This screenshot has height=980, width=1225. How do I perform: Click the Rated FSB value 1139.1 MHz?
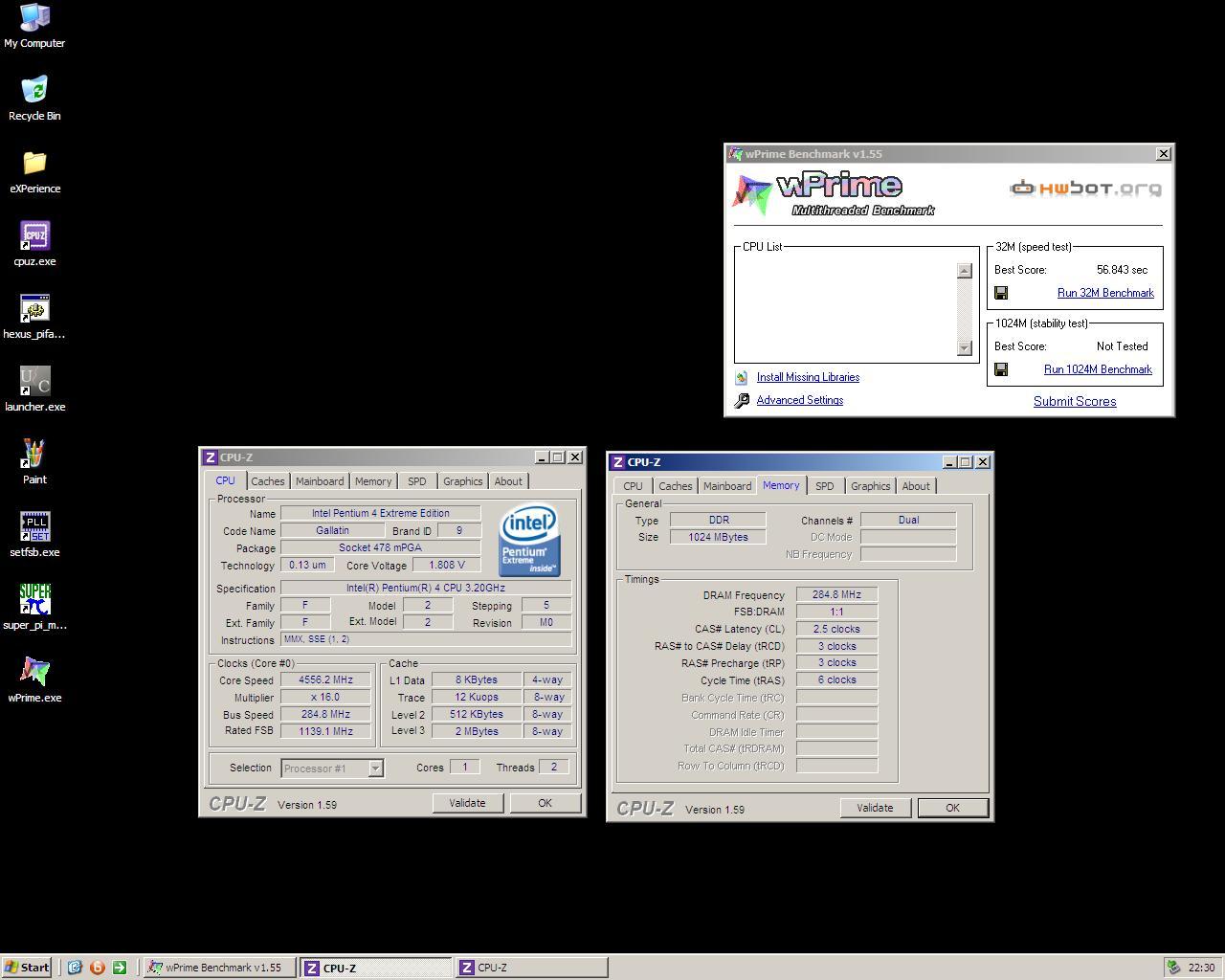tap(325, 731)
